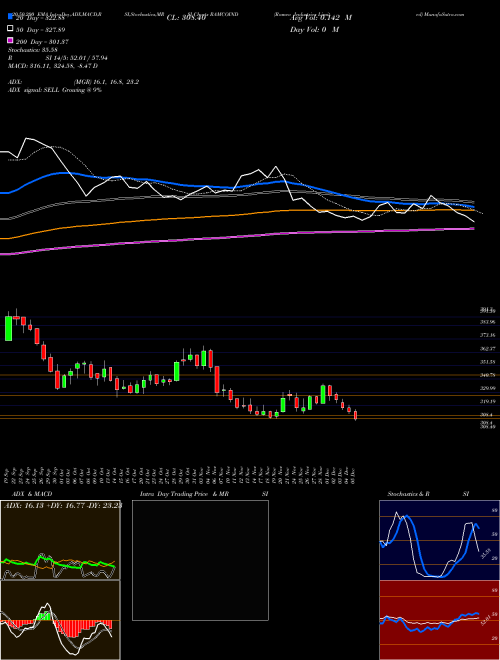Image resolution: width=500 pixels, height=660 pixels.
Task: Click the 351.58 price axis label
Action: pos(488,362)
